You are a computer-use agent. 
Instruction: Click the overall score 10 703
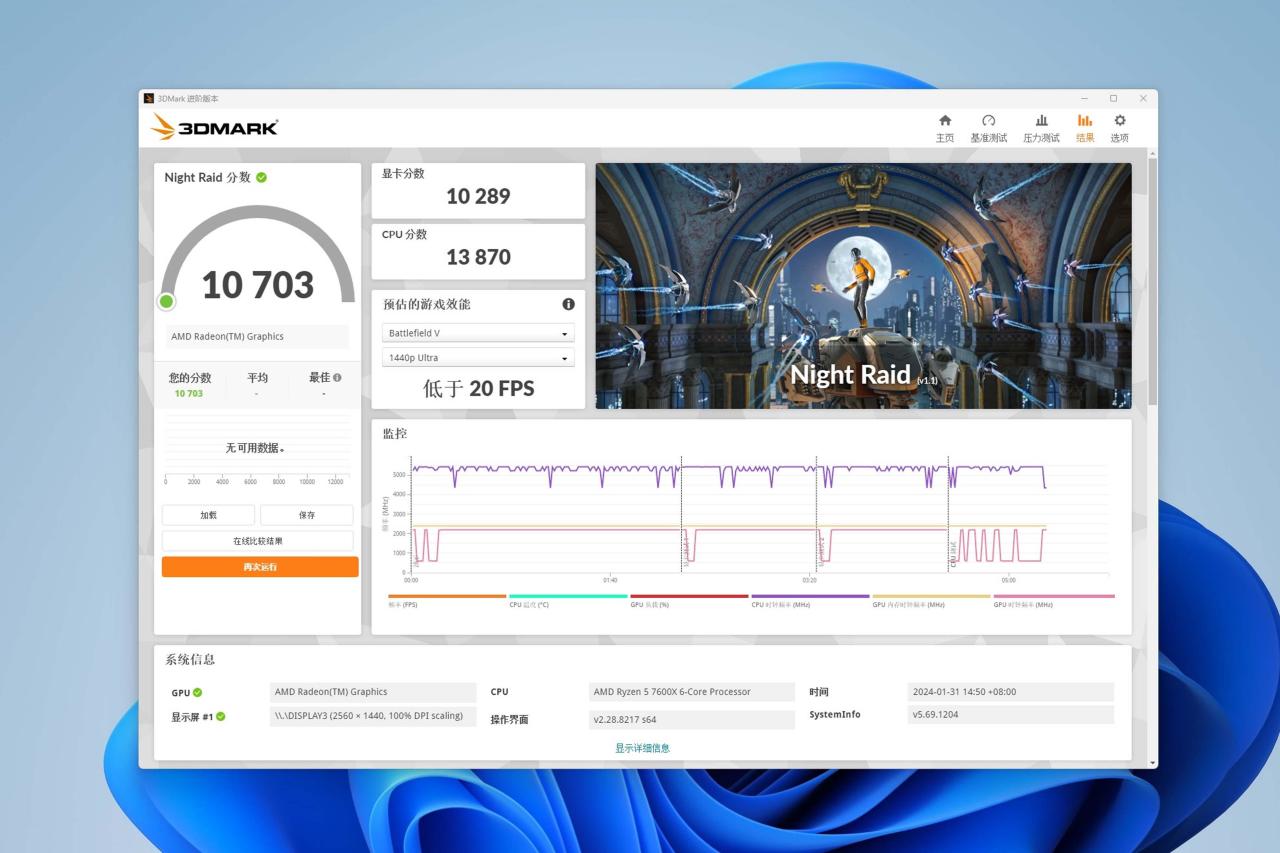coord(258,285)
